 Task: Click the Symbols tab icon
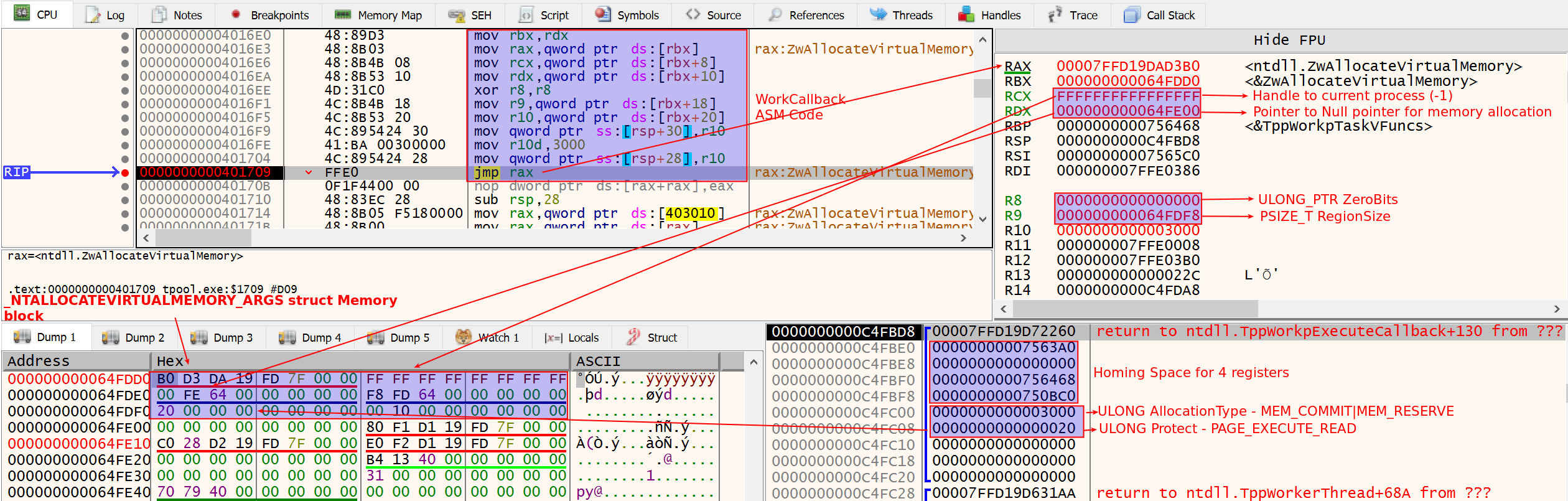602,15
